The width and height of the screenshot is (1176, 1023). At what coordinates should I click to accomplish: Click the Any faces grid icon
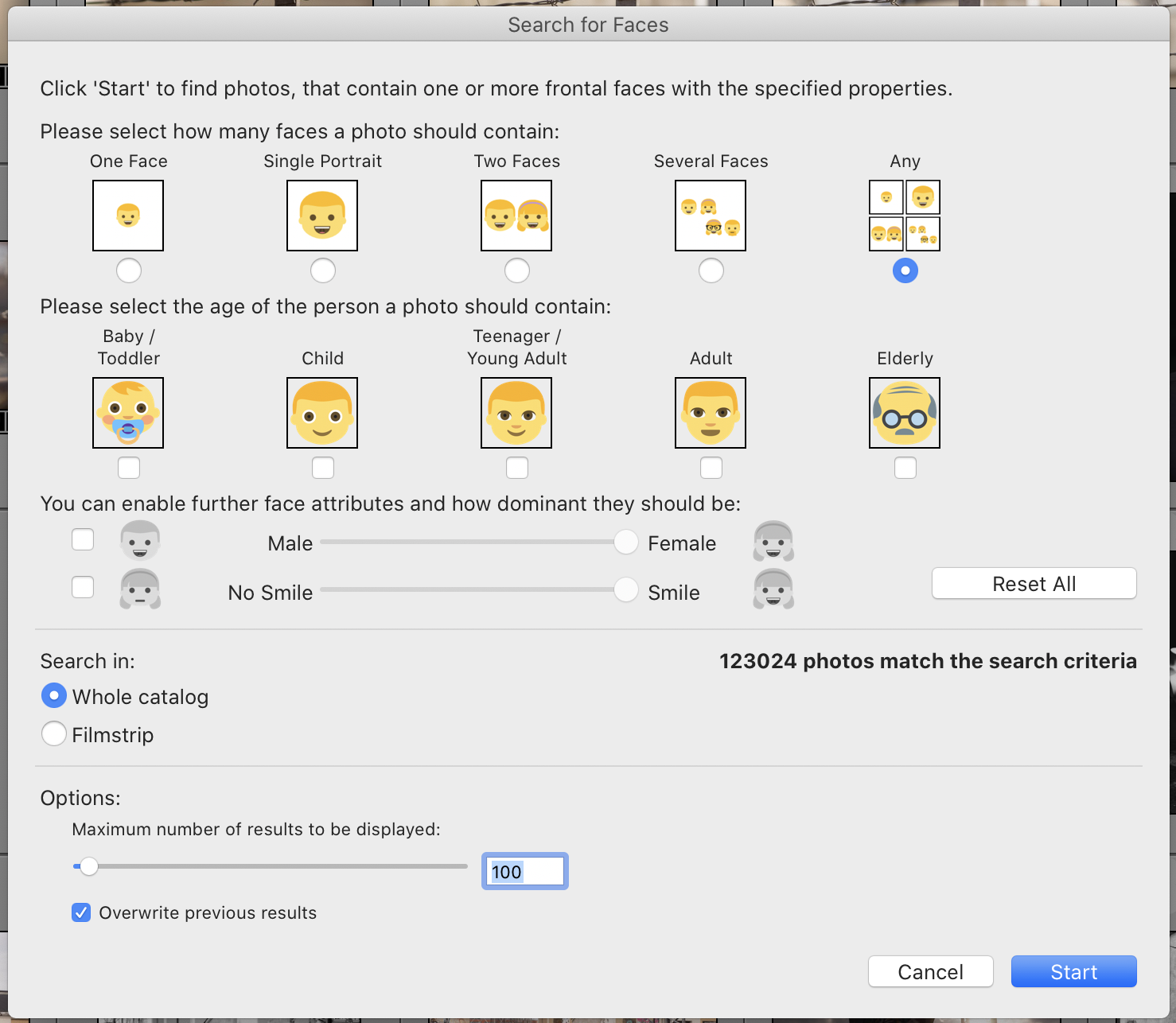(x=905, y=216)
